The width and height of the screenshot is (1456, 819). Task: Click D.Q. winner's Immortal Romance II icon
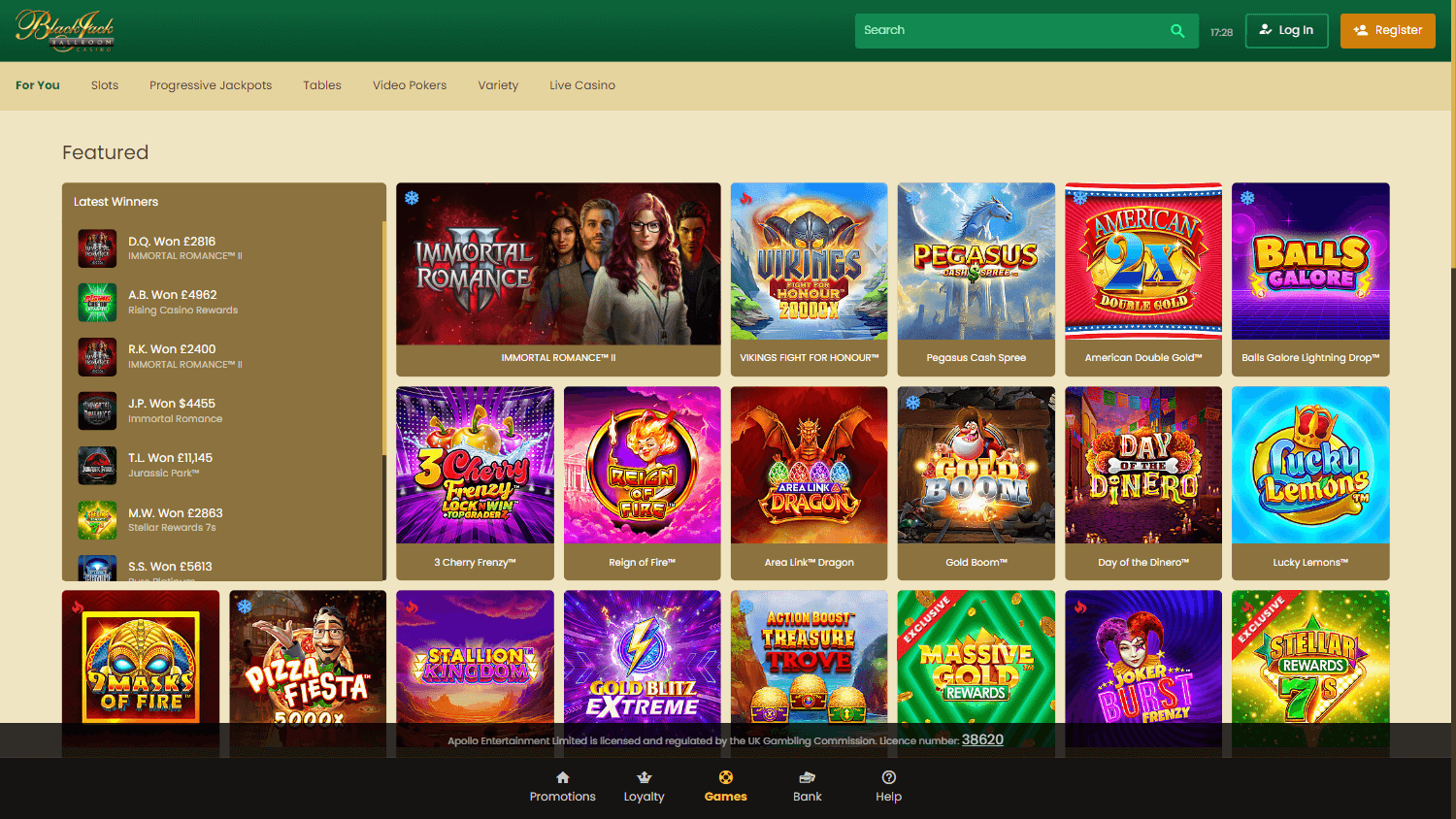(97, 248)
